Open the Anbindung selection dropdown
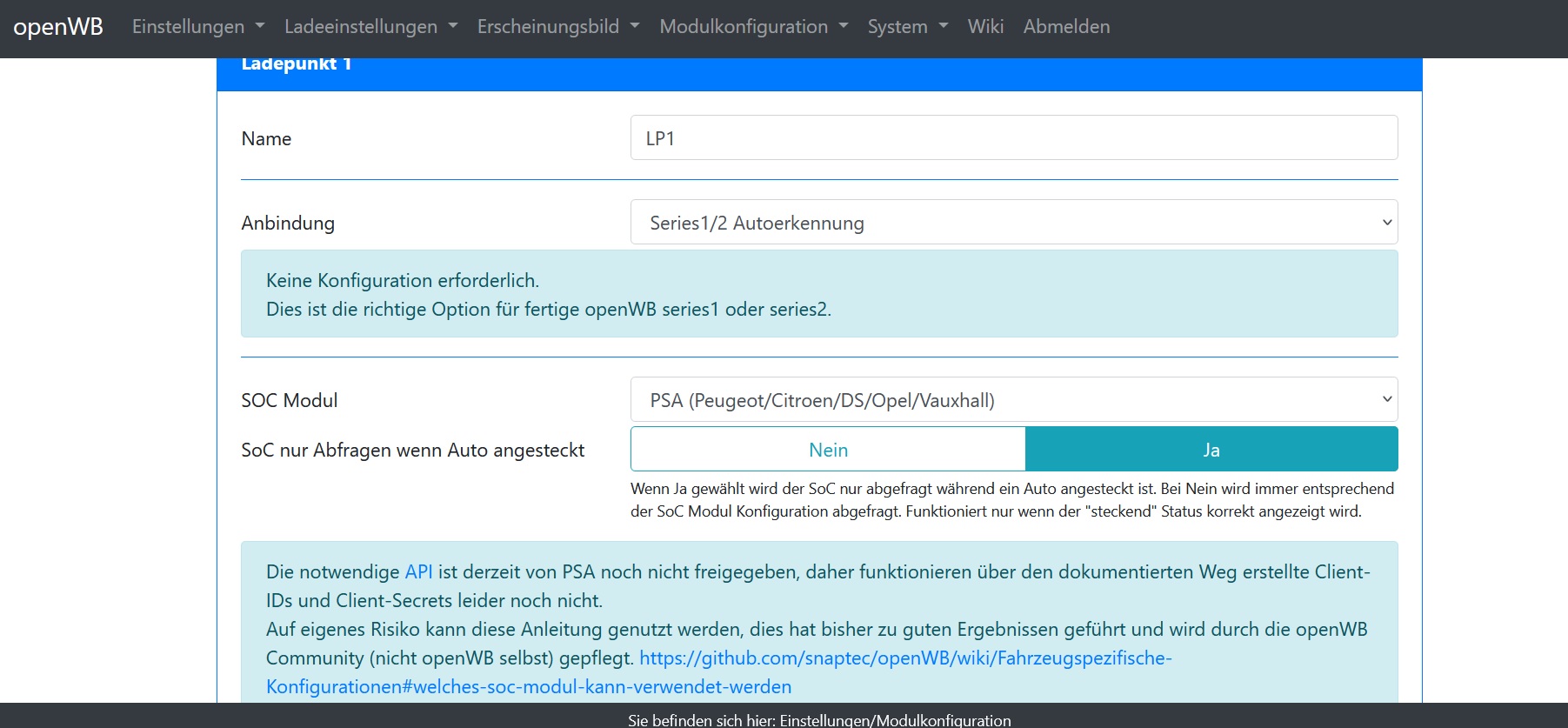The image size is (1568, 728). [1013, 223]
